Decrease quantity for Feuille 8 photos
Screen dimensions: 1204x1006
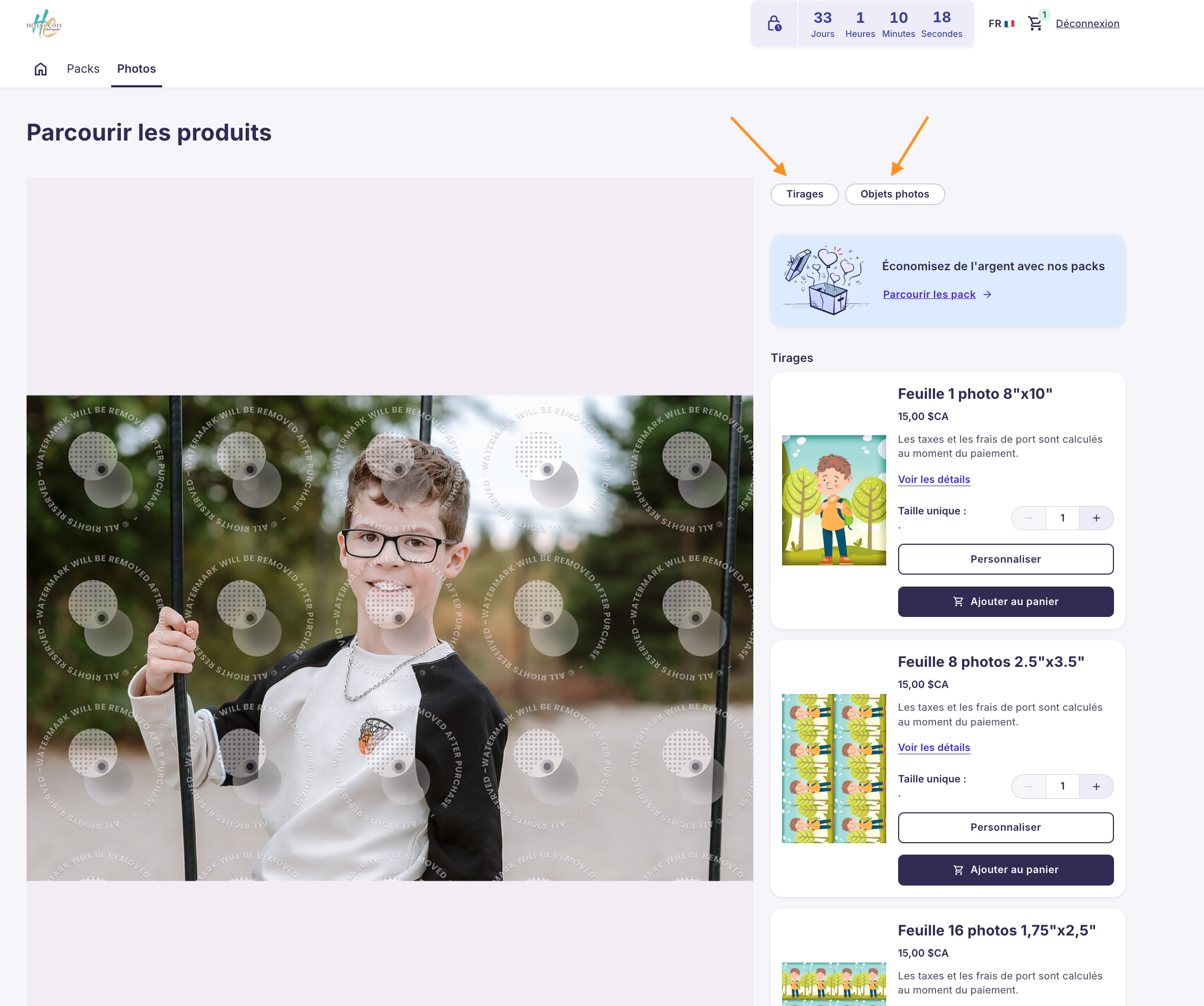[x=1028, y=786]
